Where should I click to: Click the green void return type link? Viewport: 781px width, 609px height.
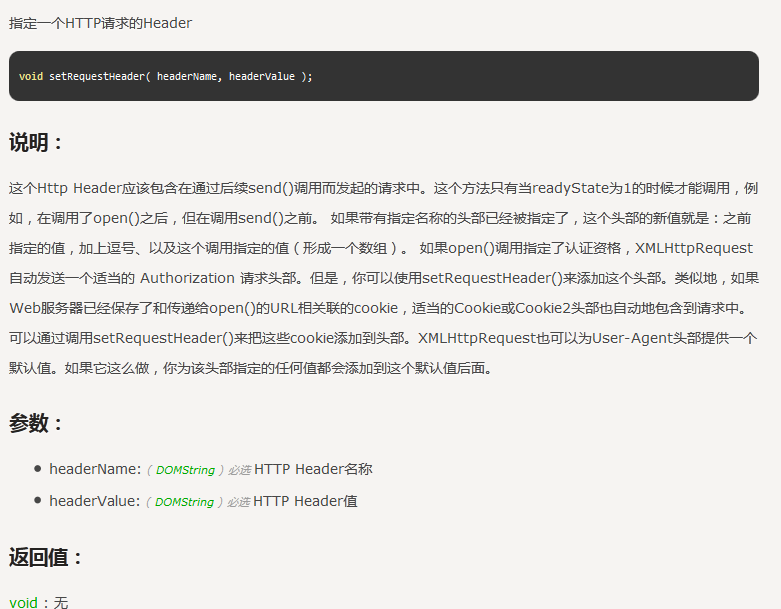click(x=22, y=602)
